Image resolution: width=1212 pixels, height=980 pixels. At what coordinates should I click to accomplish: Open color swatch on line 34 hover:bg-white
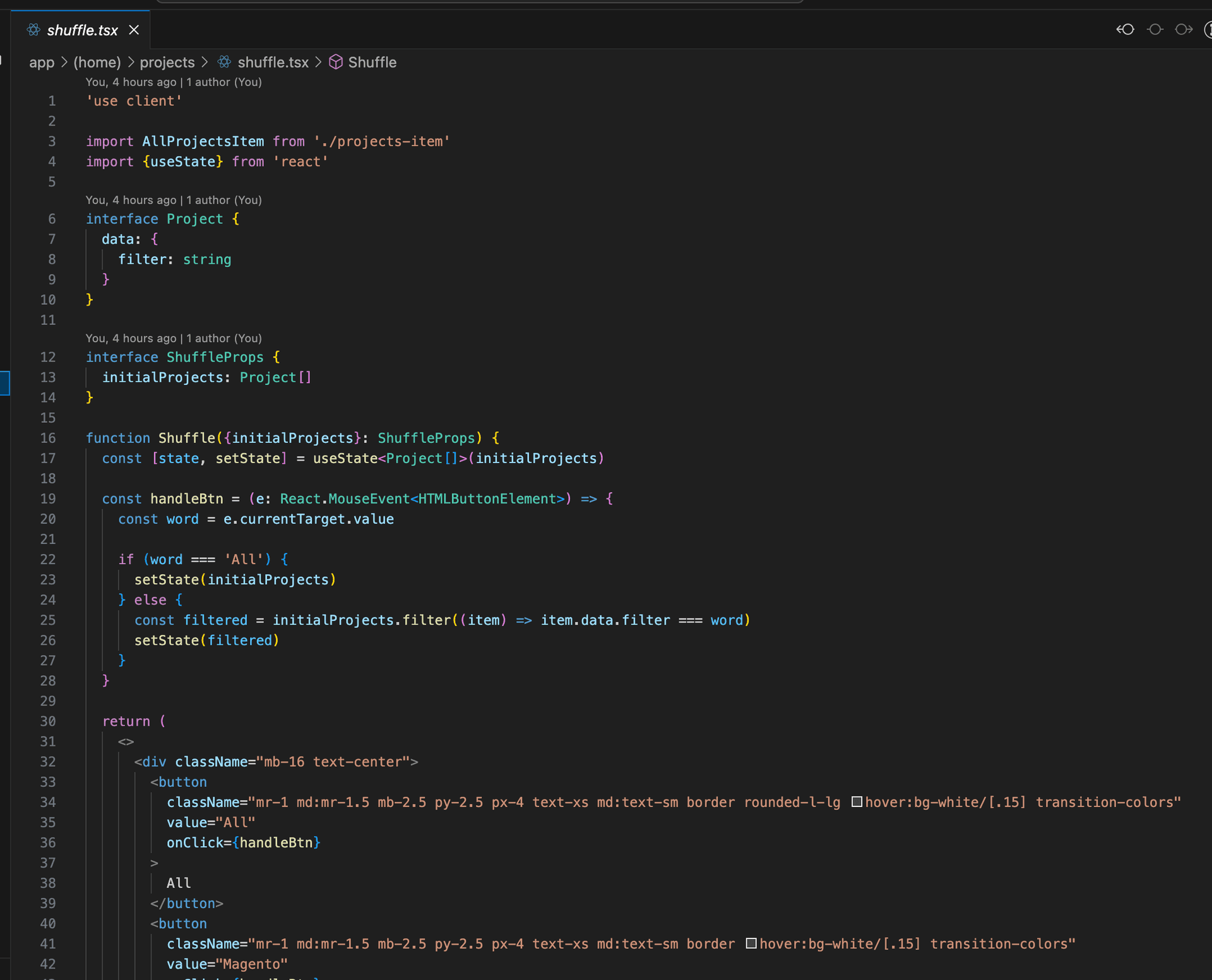[x=857, y=801]
